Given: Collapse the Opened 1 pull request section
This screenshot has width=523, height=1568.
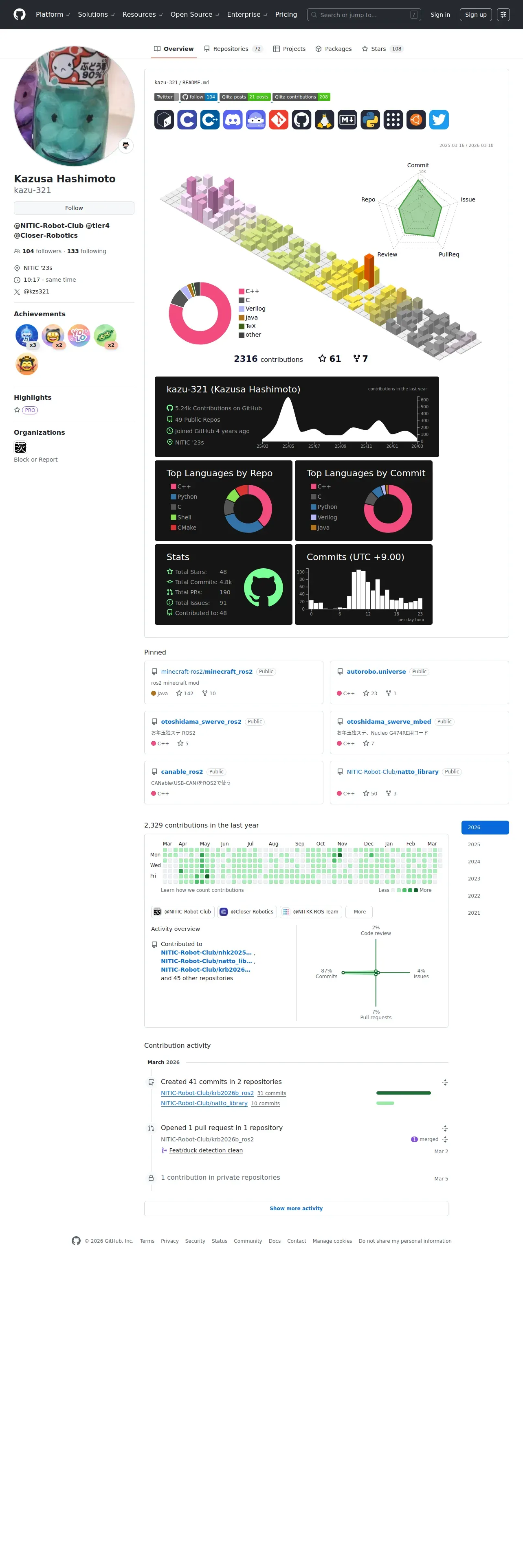Looking at the screenshot, I should (x=445, y=1128).
